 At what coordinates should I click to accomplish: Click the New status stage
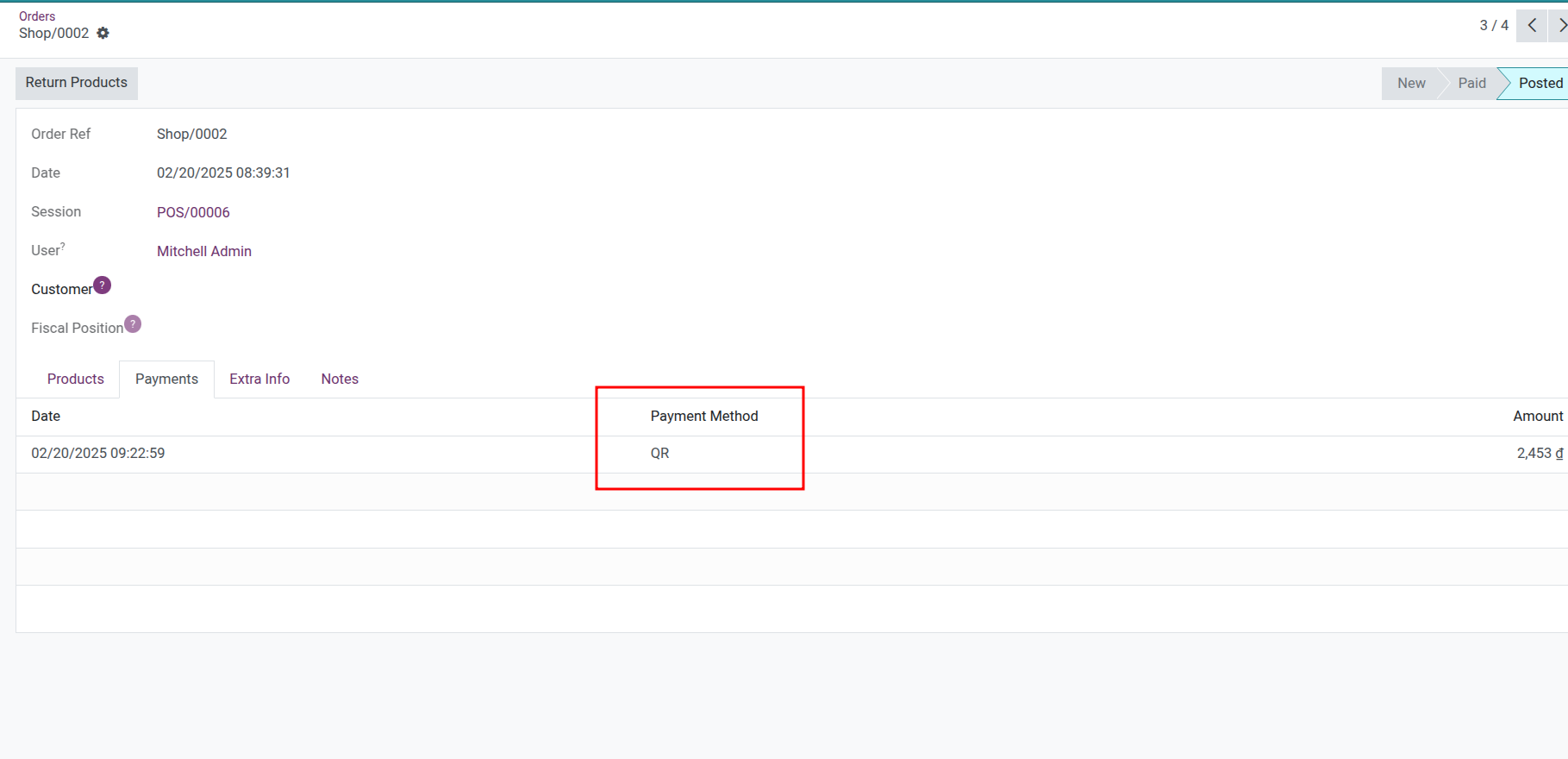[x=1411, y=84]
